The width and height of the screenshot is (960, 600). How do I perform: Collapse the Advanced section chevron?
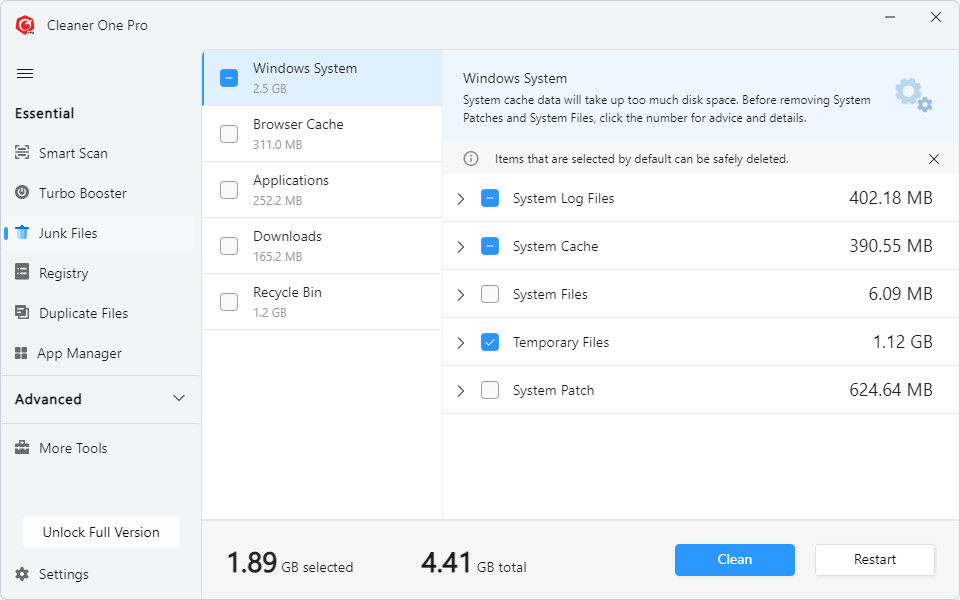click(x=179, y=399)
